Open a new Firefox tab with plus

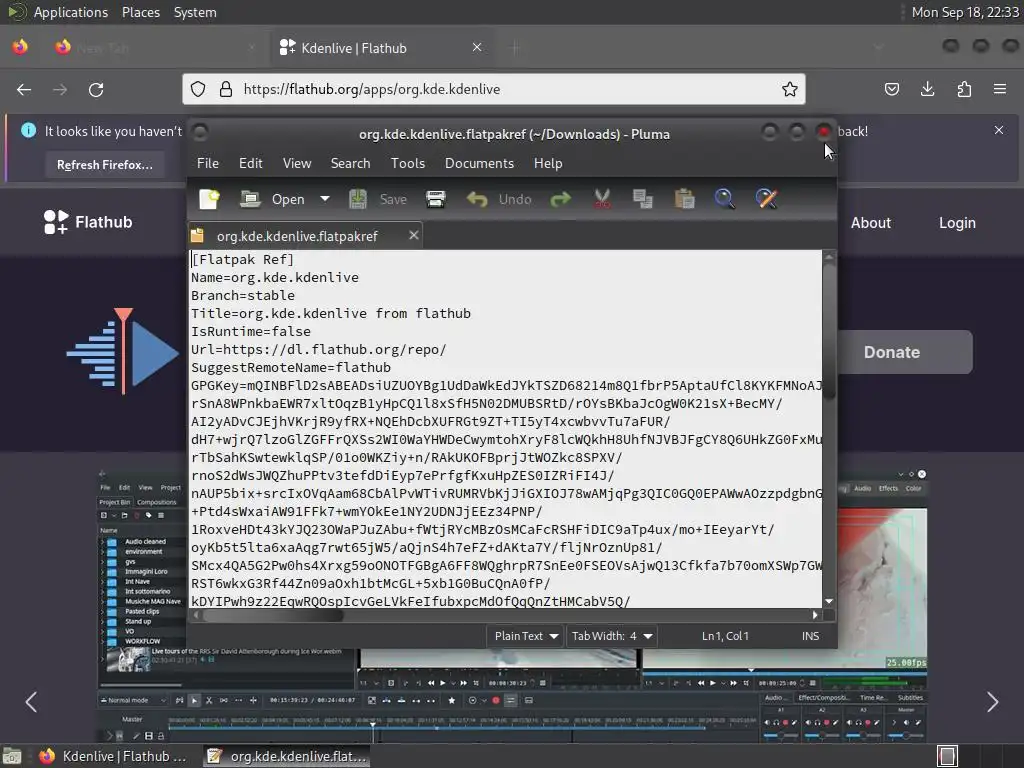pyautogui.click(x=515, y=48)
